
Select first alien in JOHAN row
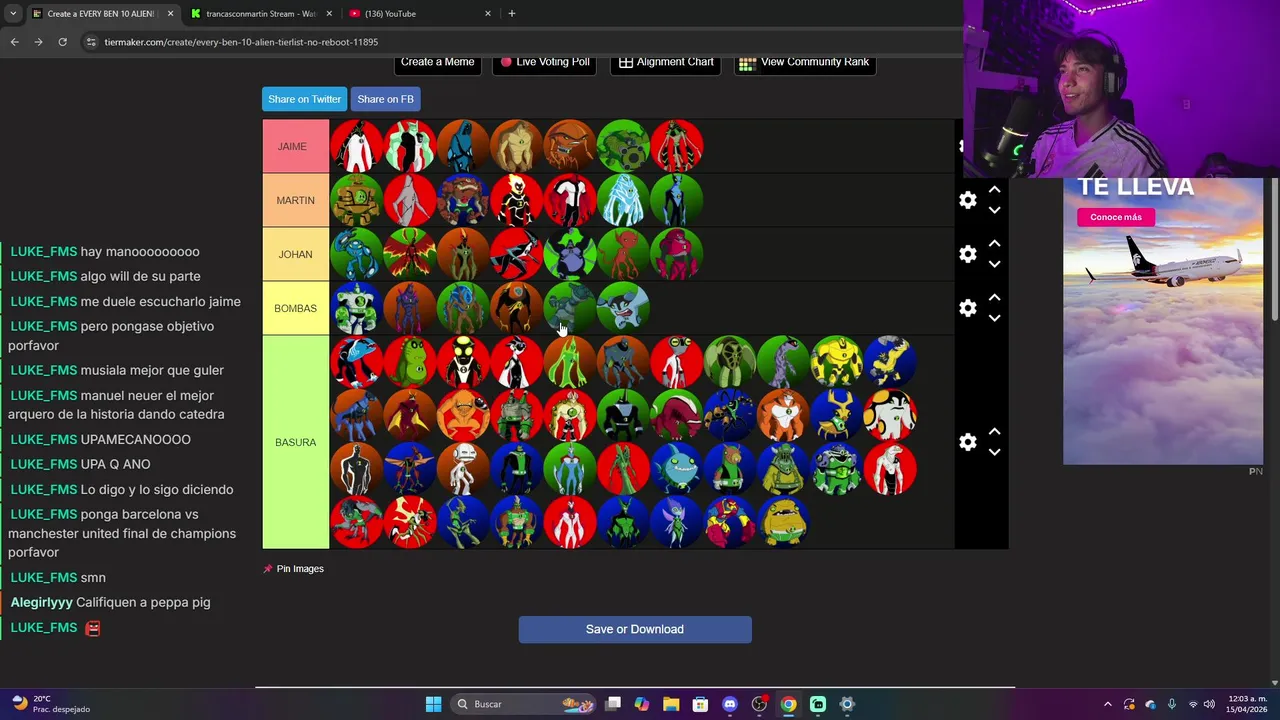(357, 254)
